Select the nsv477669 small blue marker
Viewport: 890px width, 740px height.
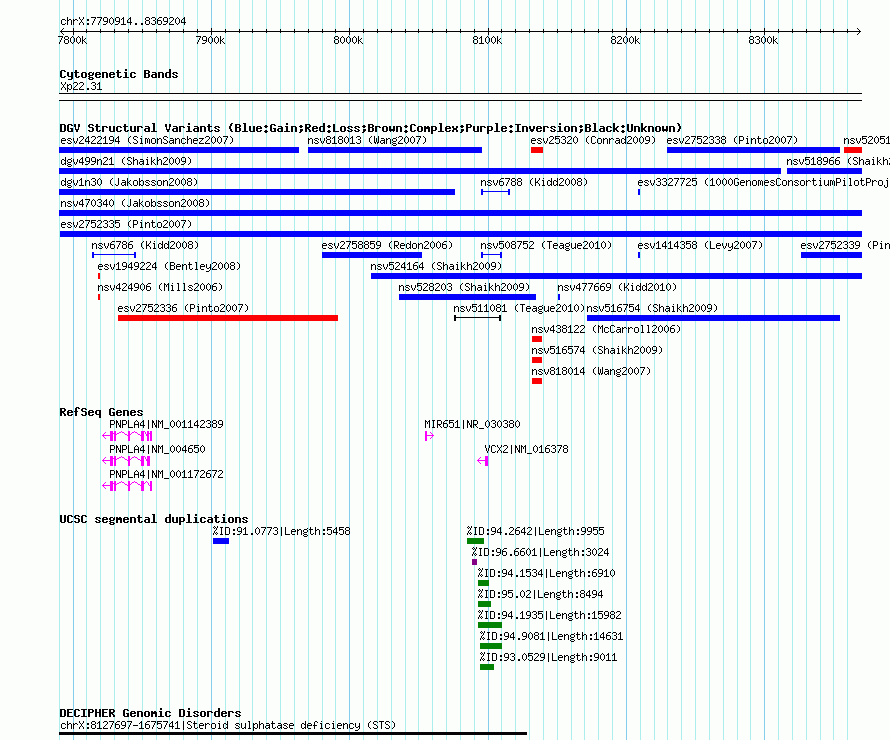(x=559, y=297)
